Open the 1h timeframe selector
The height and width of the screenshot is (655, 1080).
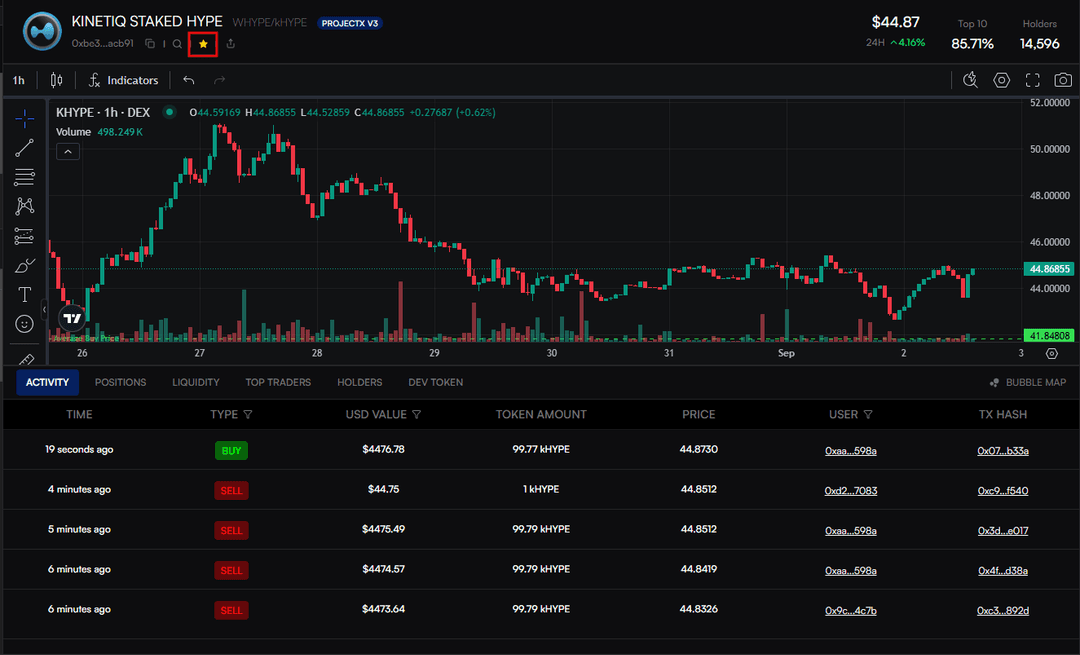click(x=17, y=79)
